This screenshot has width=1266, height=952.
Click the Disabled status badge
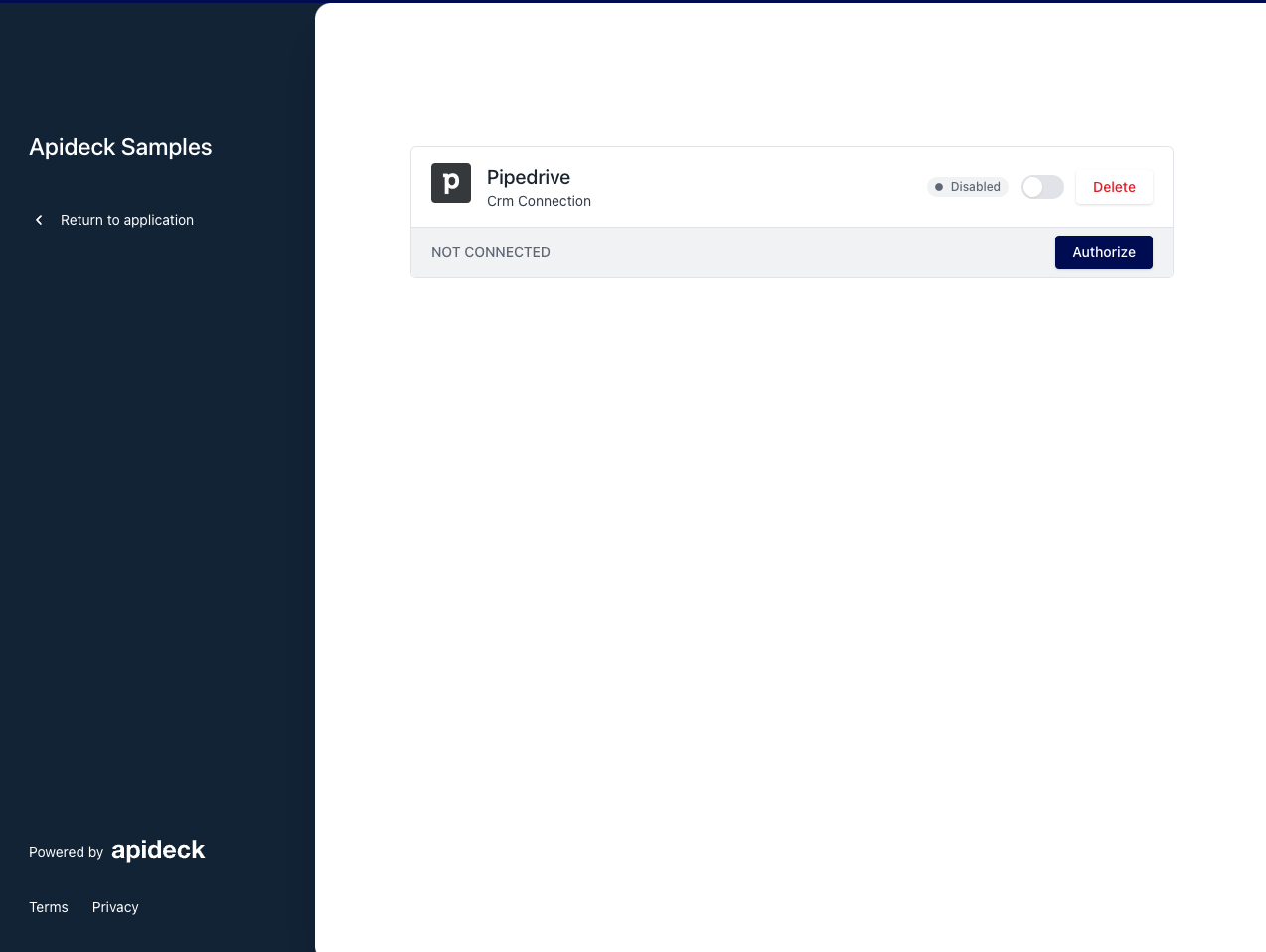pos(968,187)
